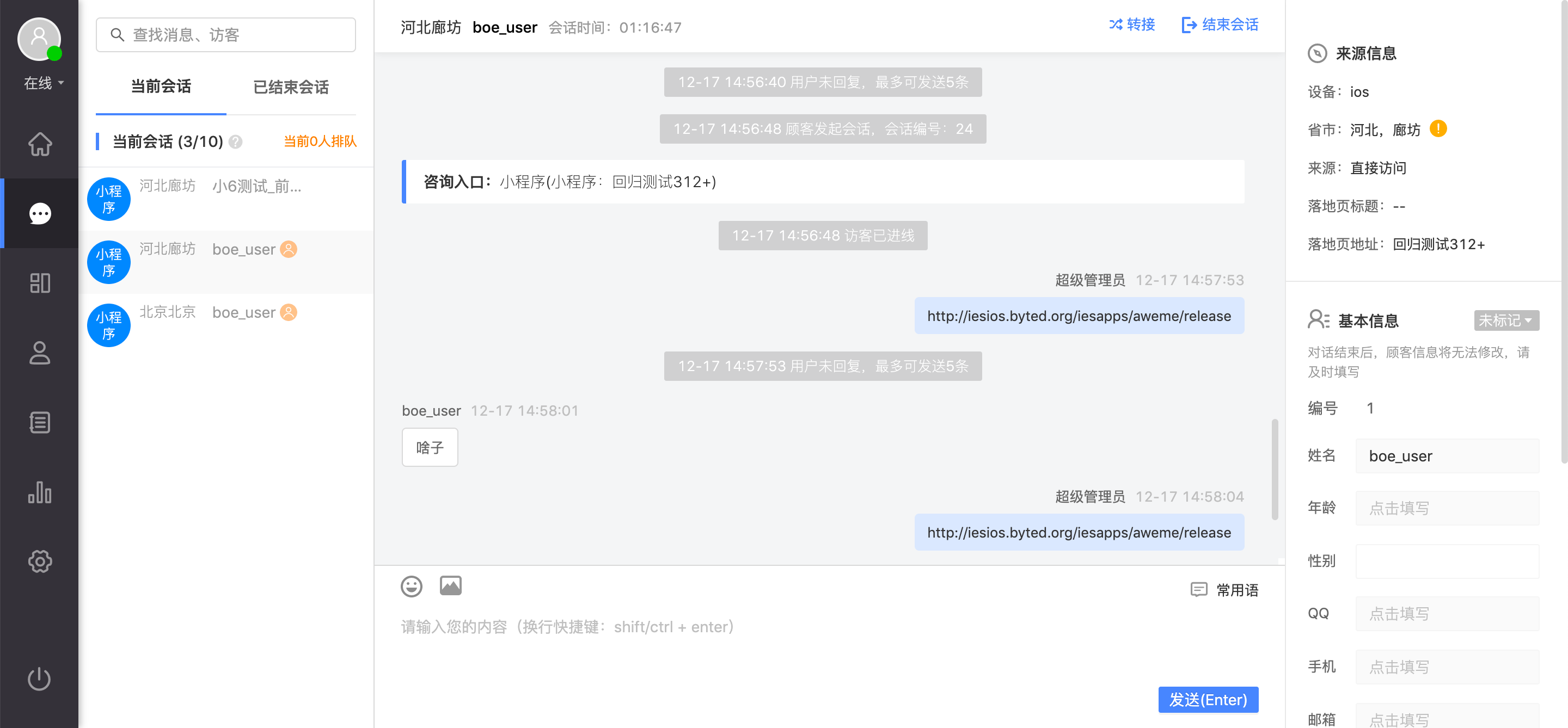Click the help question mark next to 当前会话 (3/10)
1568x728 pixels.
(236, 141)
